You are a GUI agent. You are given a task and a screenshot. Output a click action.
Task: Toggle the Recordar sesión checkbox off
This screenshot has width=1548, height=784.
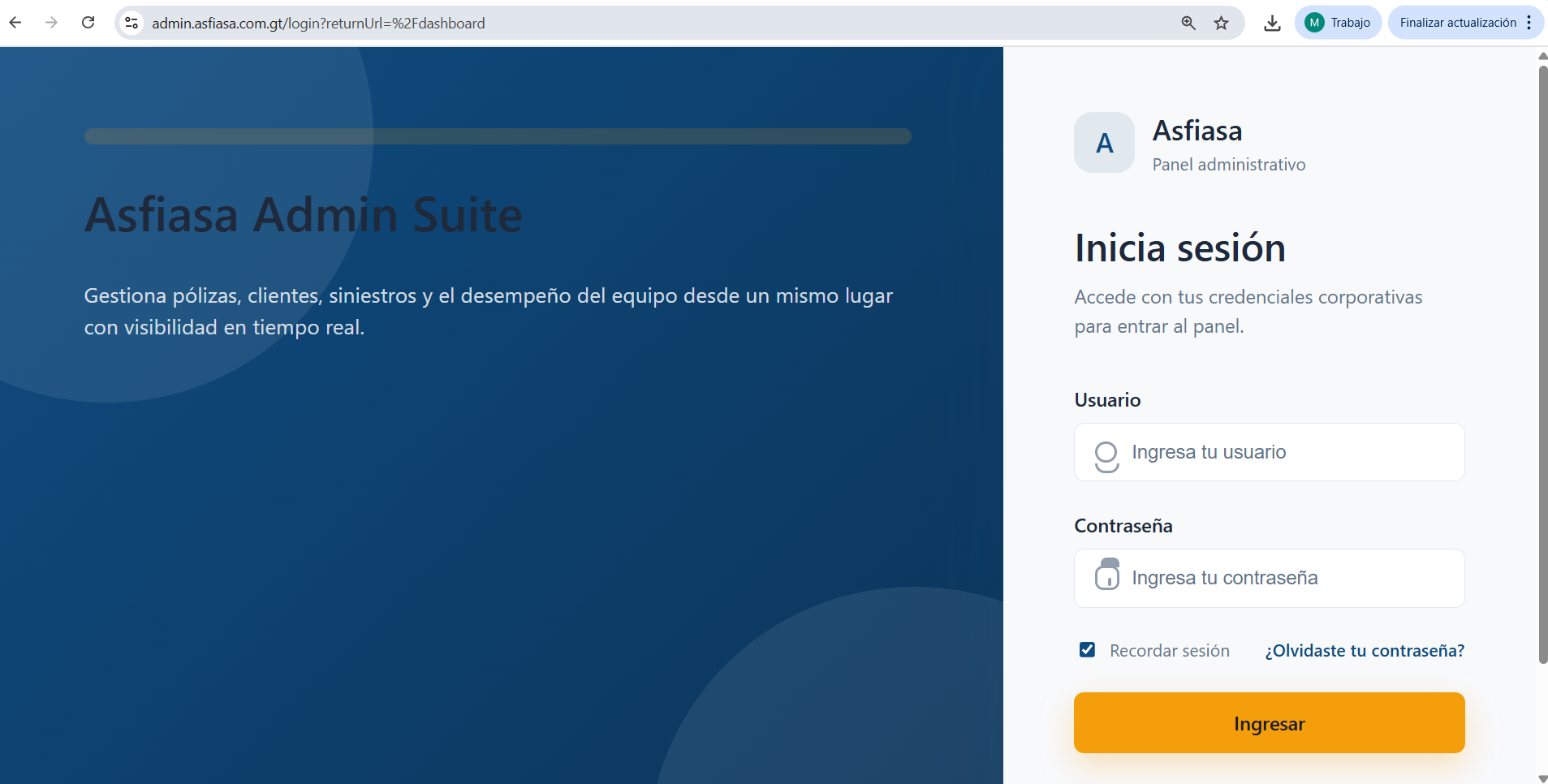click(1087, 649)
